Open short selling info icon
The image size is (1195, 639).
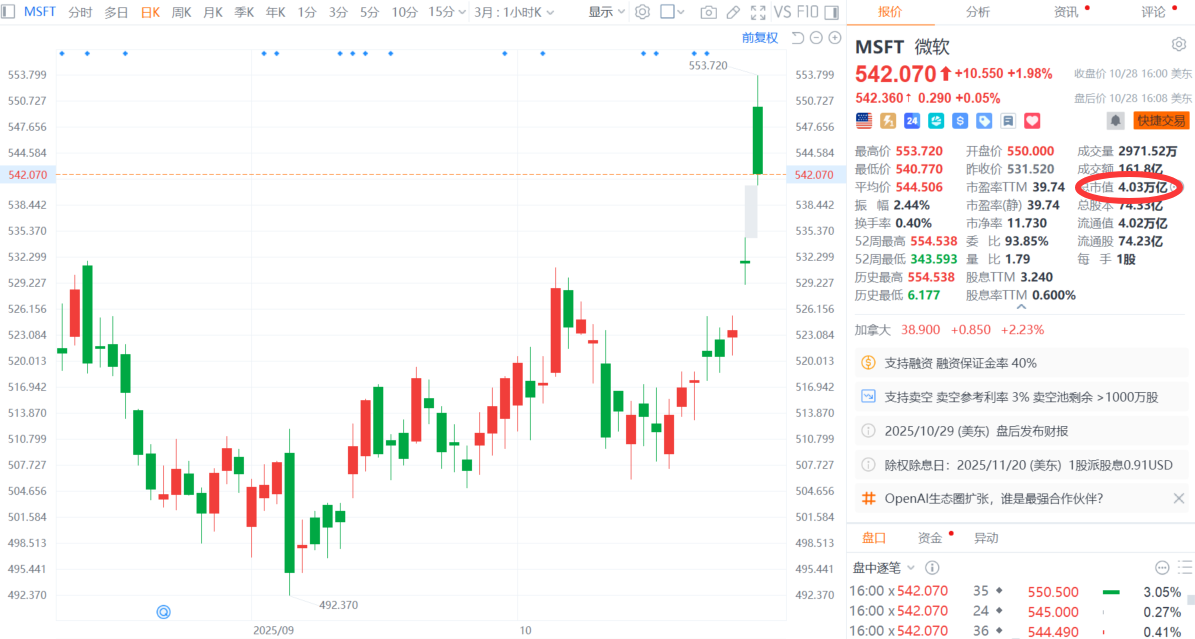pos(868,397)
